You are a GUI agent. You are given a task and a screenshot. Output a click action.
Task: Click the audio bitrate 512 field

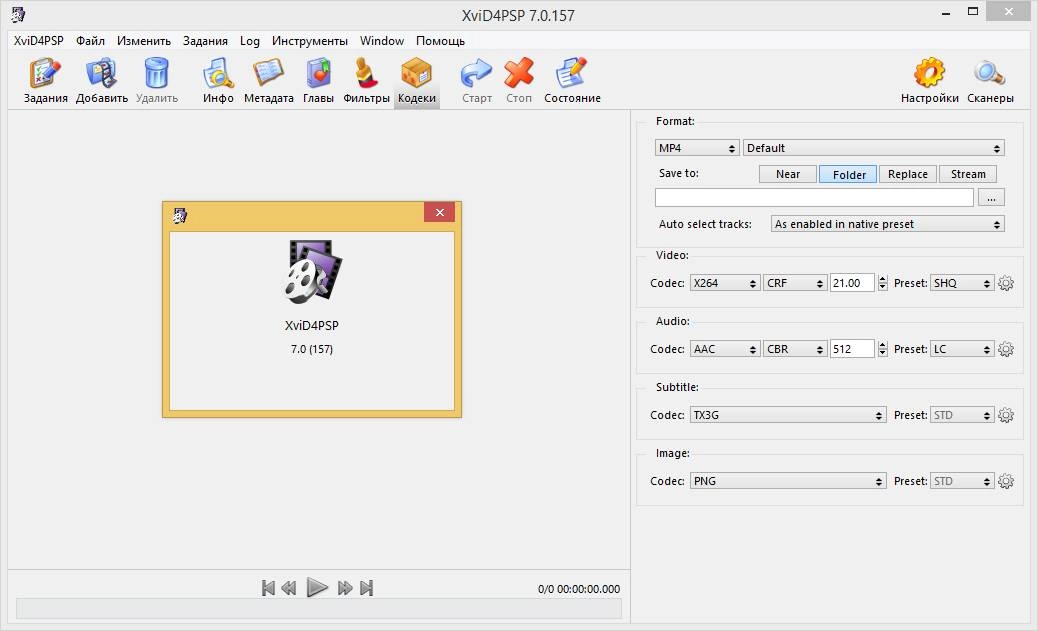(x=852, y=349)
